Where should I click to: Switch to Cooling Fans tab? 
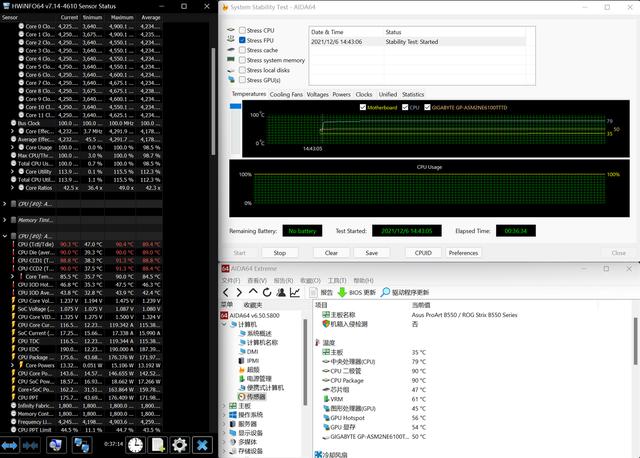(286, 94)
